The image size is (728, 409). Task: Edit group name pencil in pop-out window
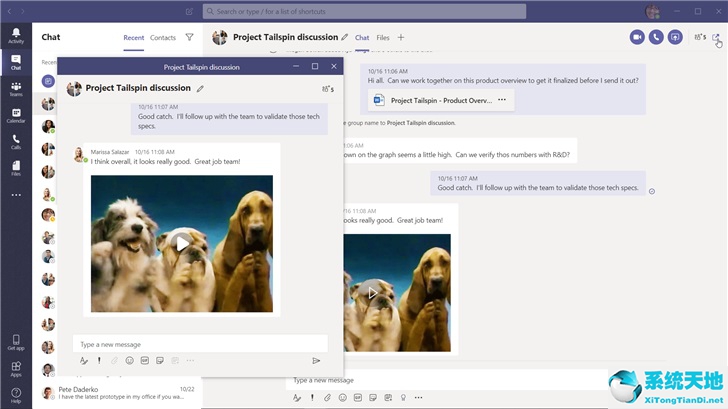tap(200, 88)
